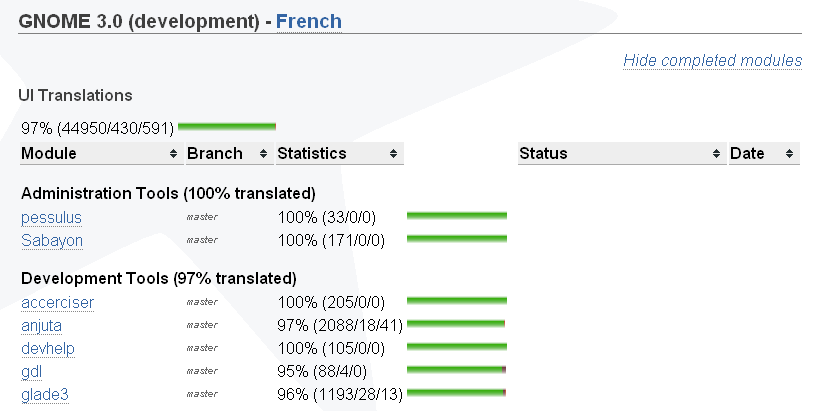Open the glade3 module link
Image resolution: width=816 pixels, height=411 pixels.
pos(45,394)
